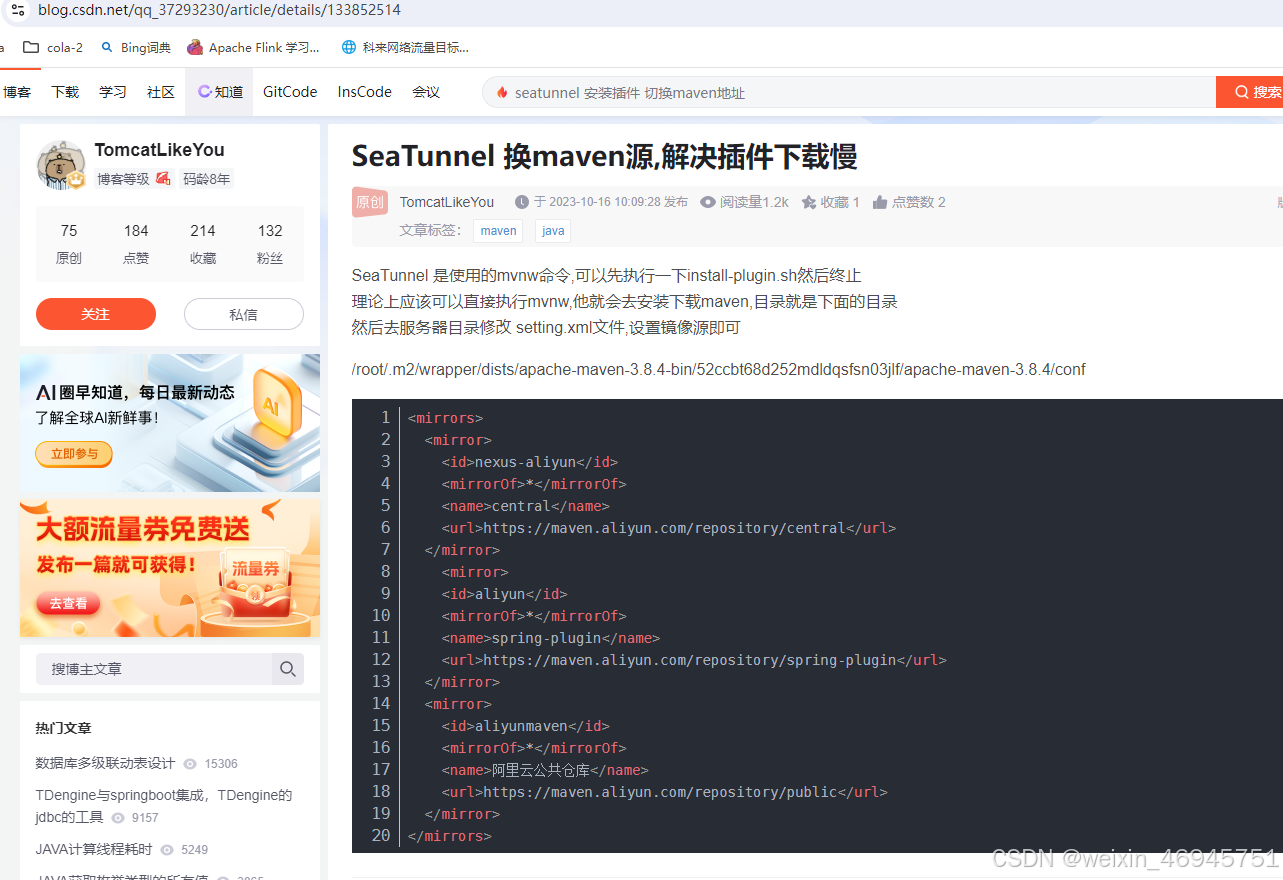
Task: Click code line with 阿里云公共仓库 name
Action: [x=545, y=770]
